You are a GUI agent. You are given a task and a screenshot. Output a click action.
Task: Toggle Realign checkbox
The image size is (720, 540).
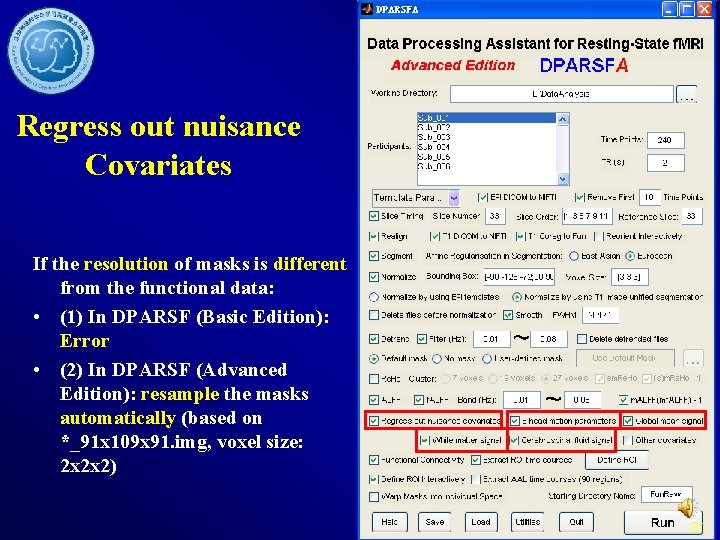click(x=374, y=236)
